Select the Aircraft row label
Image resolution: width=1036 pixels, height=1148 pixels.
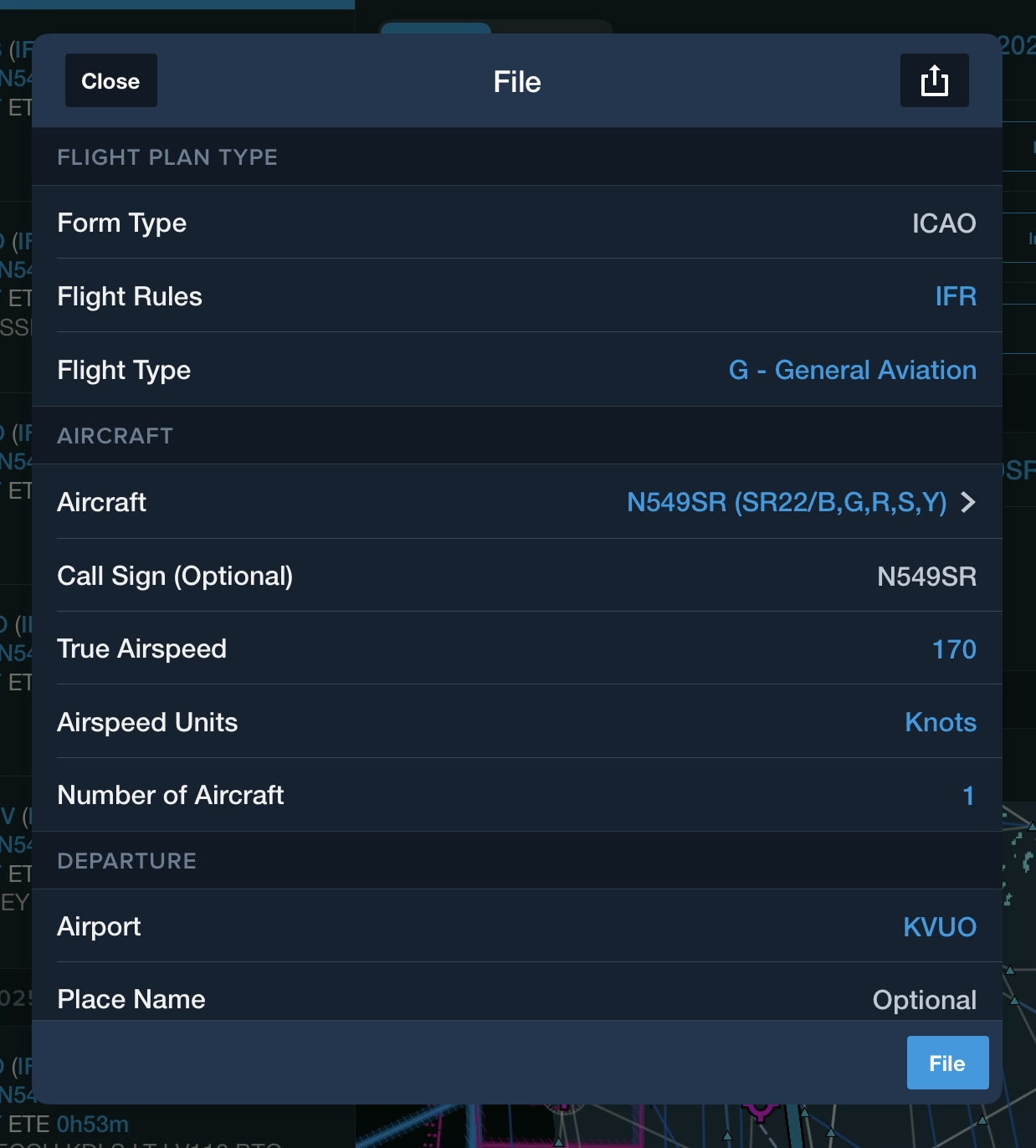click(100, 502)
